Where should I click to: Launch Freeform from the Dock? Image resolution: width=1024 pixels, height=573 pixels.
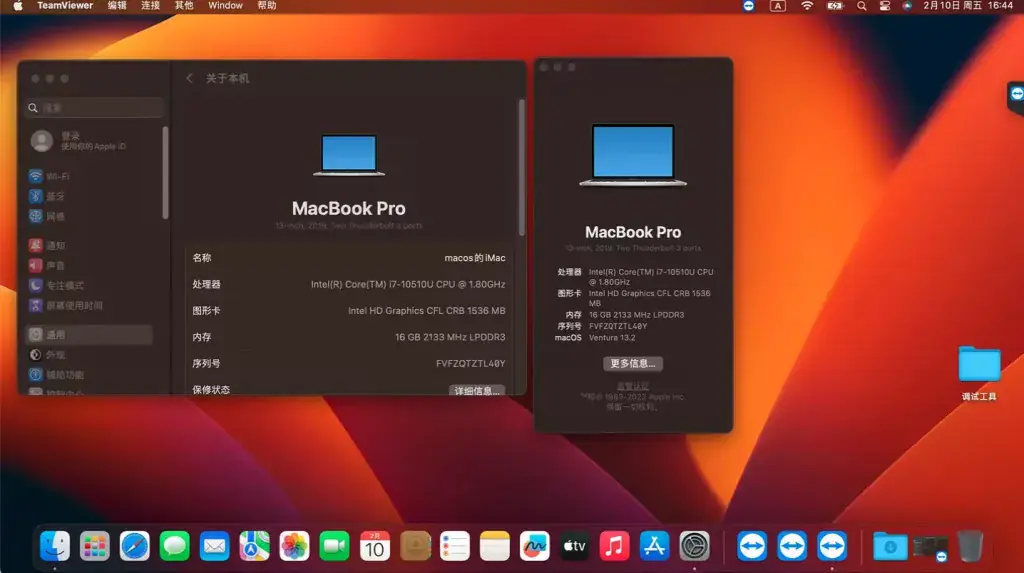click(535, 546)
